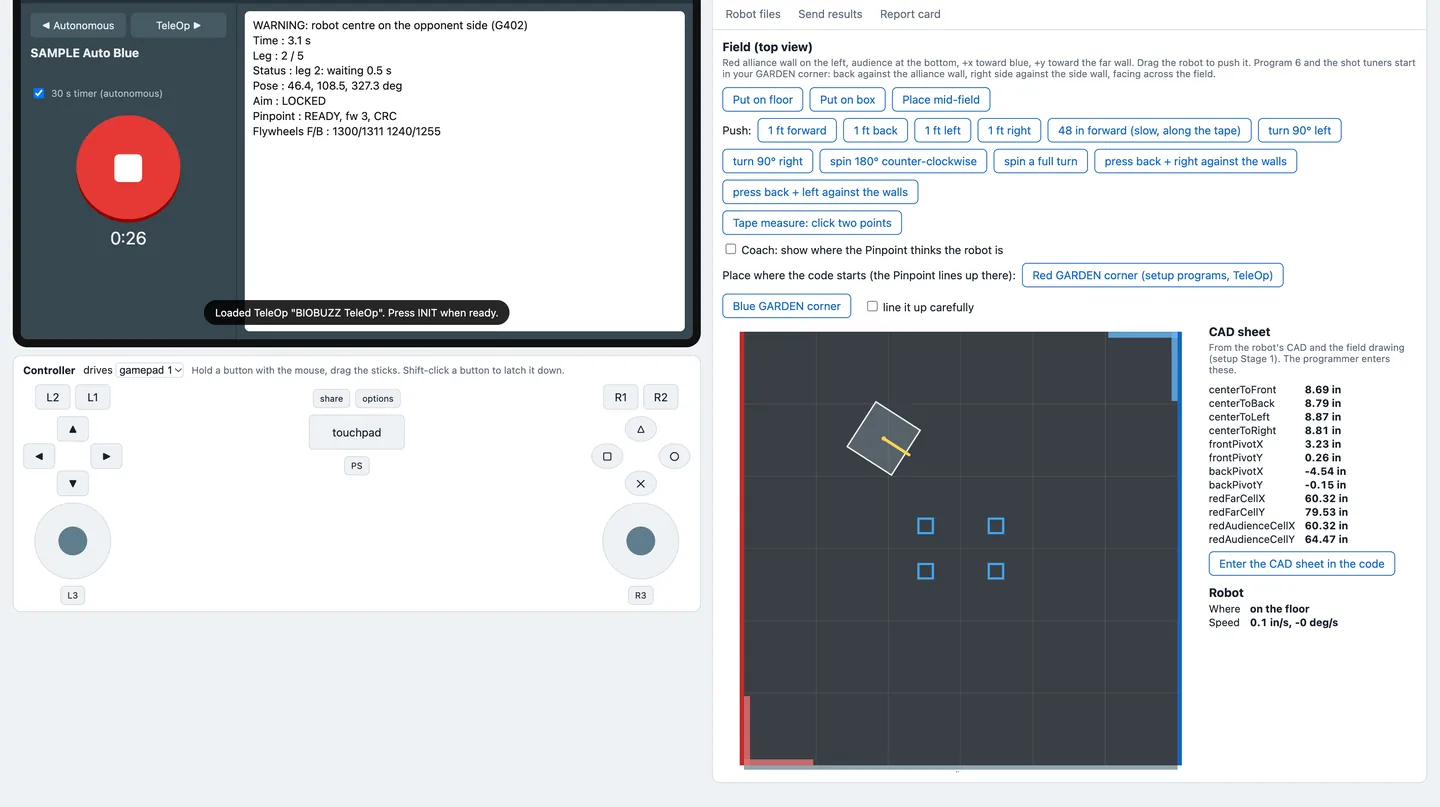The height and width of the screenshot is (807, 1440).
Task: Click the circle gamepad button
Action: tap(674, 456)
